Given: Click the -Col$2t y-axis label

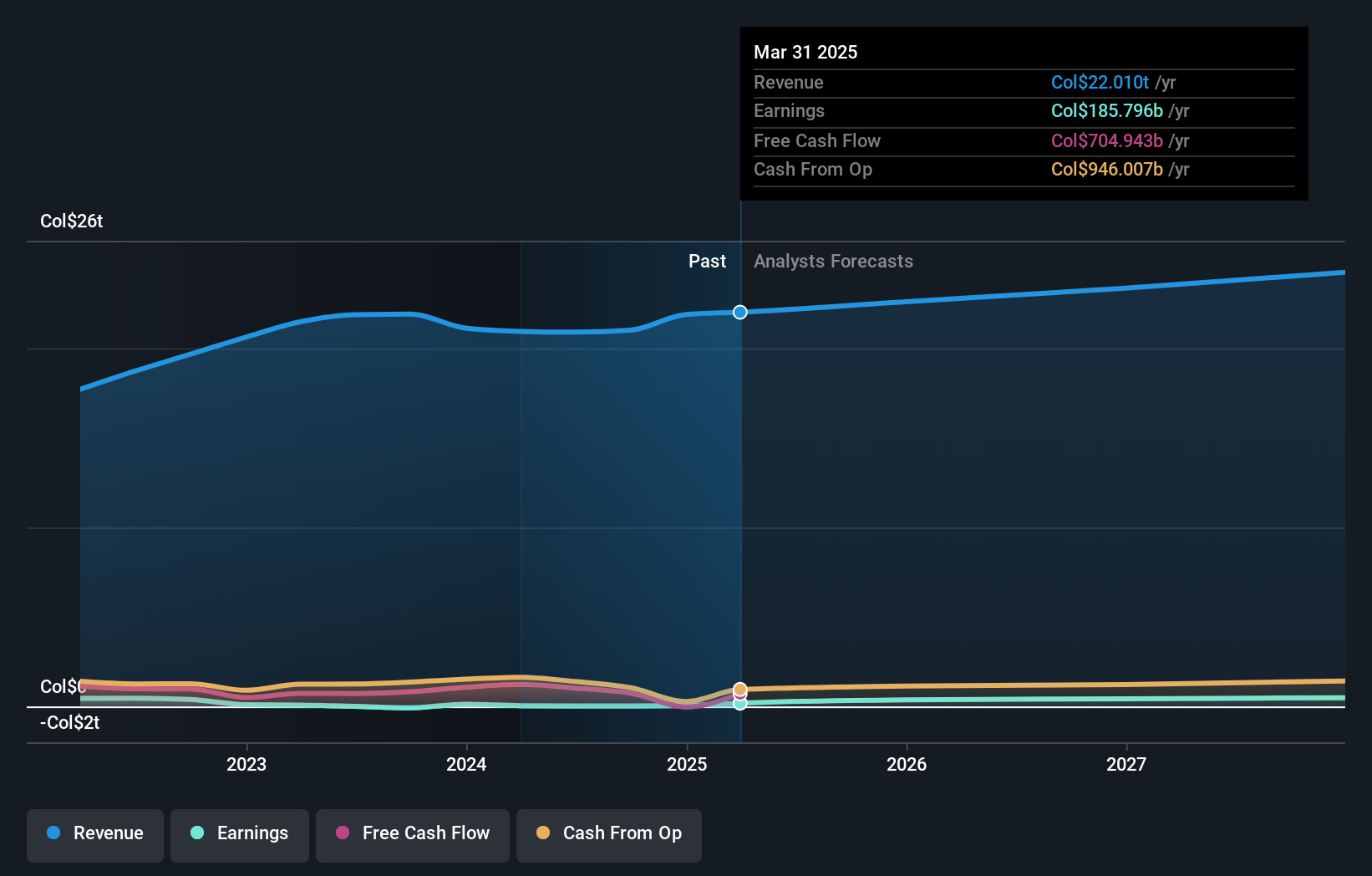Looking at the screenshot, I should coord(70,722).
